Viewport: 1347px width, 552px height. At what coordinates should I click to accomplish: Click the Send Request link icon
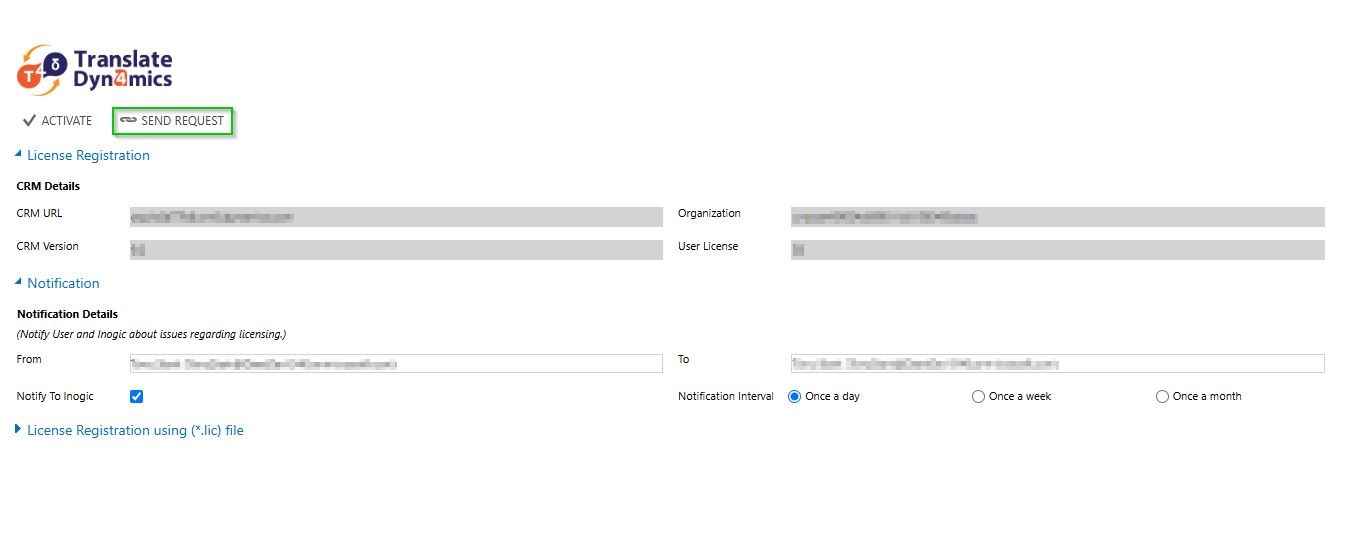[x=128, y=121]
